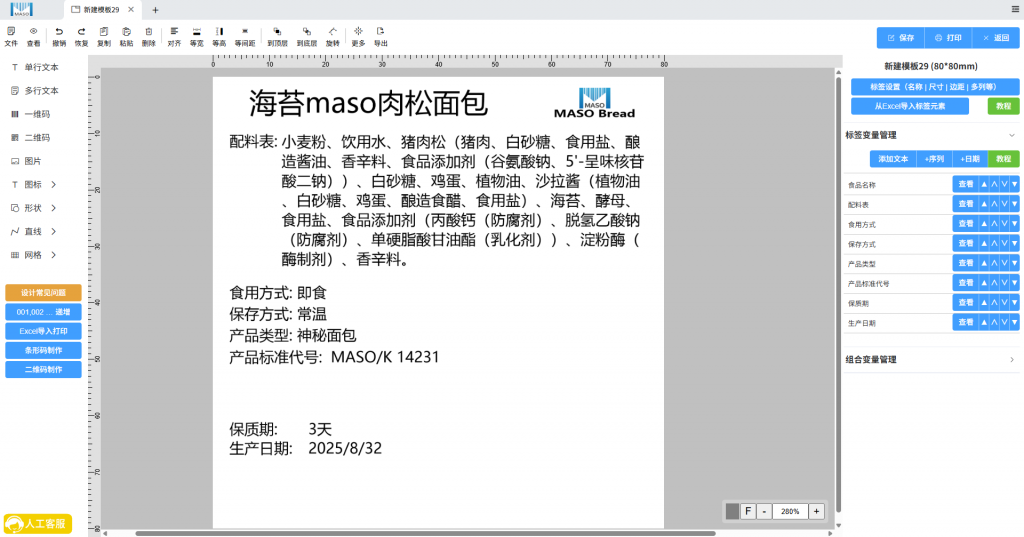
Task: Delete element using 删除 trash icon
Action: point(149,37)
